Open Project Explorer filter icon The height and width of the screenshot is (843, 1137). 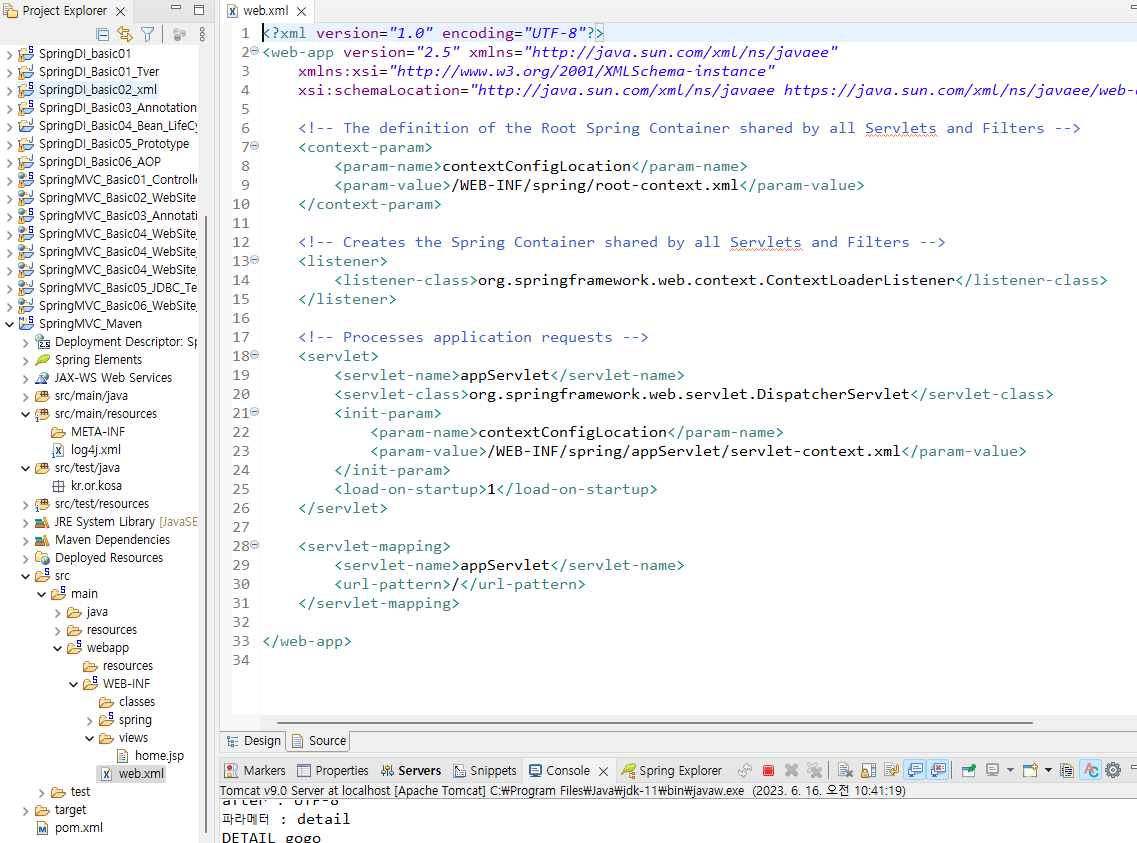point(148,34)
